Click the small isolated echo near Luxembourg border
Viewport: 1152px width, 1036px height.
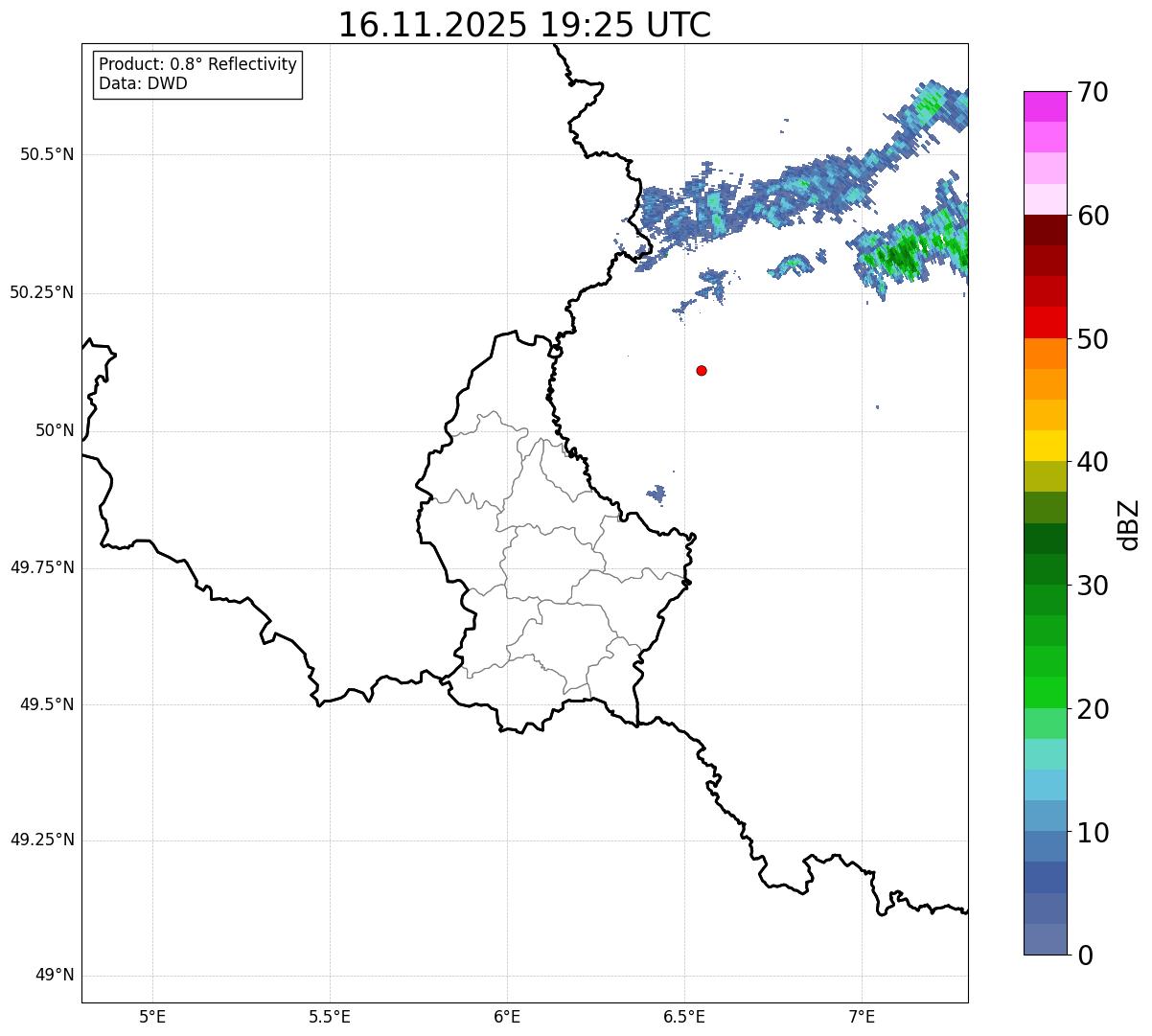click(x=657, y=495)
